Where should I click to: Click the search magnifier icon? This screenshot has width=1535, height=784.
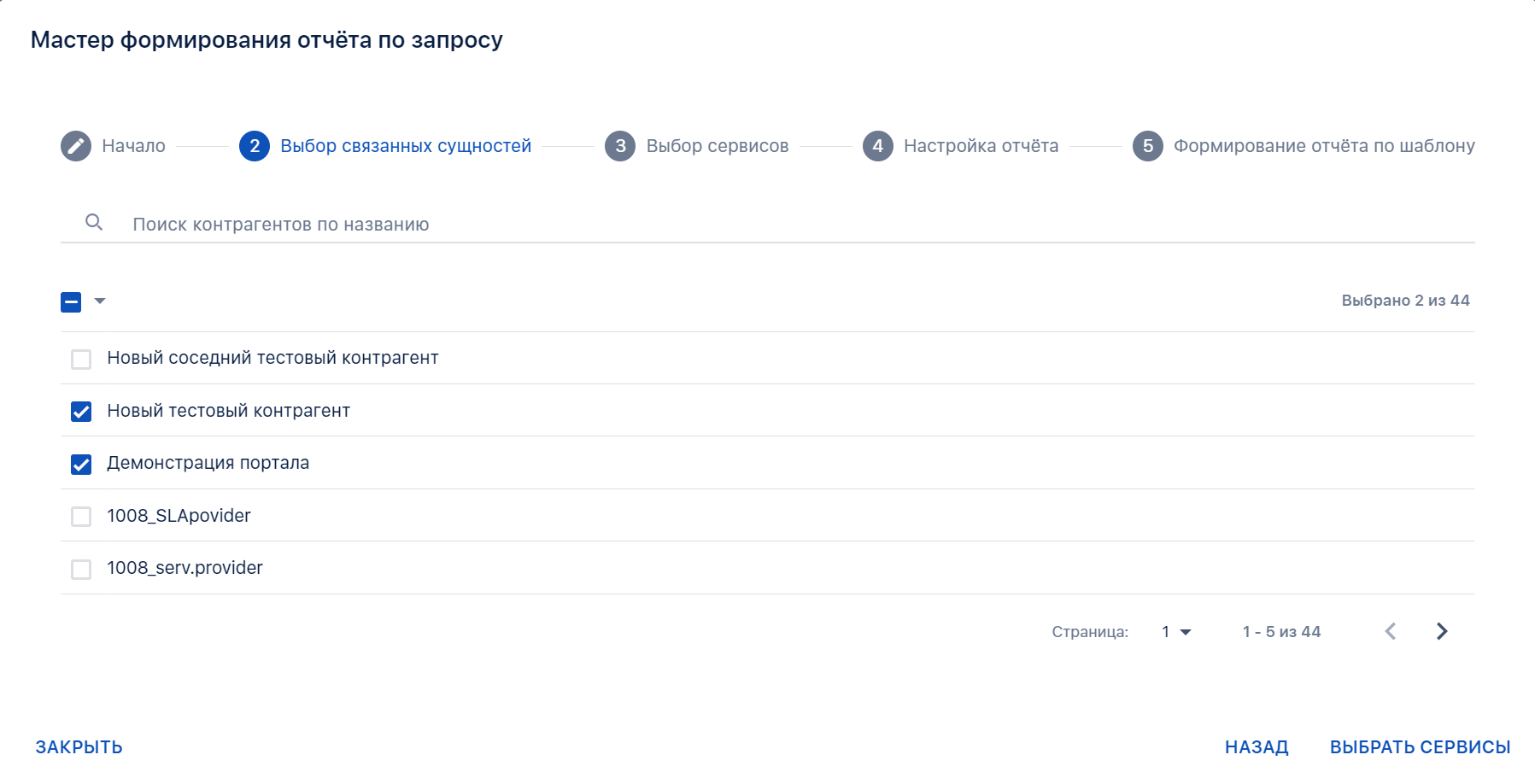tap(94, 223)
